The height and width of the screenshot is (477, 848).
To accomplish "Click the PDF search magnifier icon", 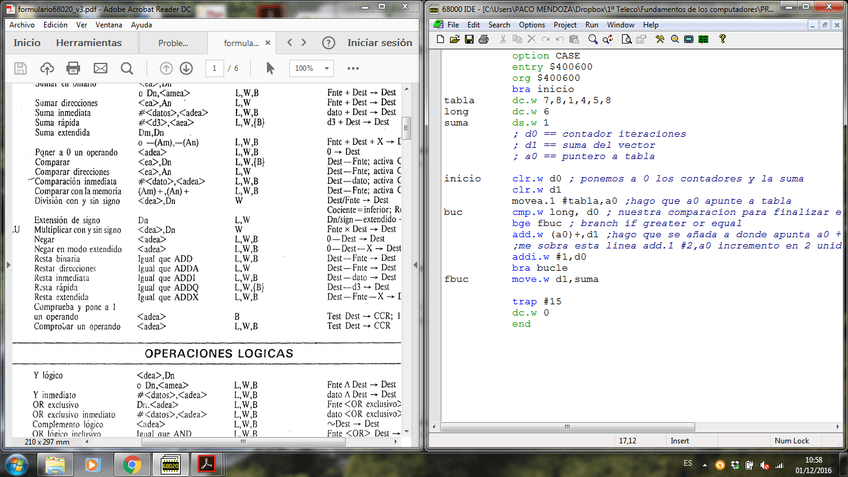I will pos(127,68).
